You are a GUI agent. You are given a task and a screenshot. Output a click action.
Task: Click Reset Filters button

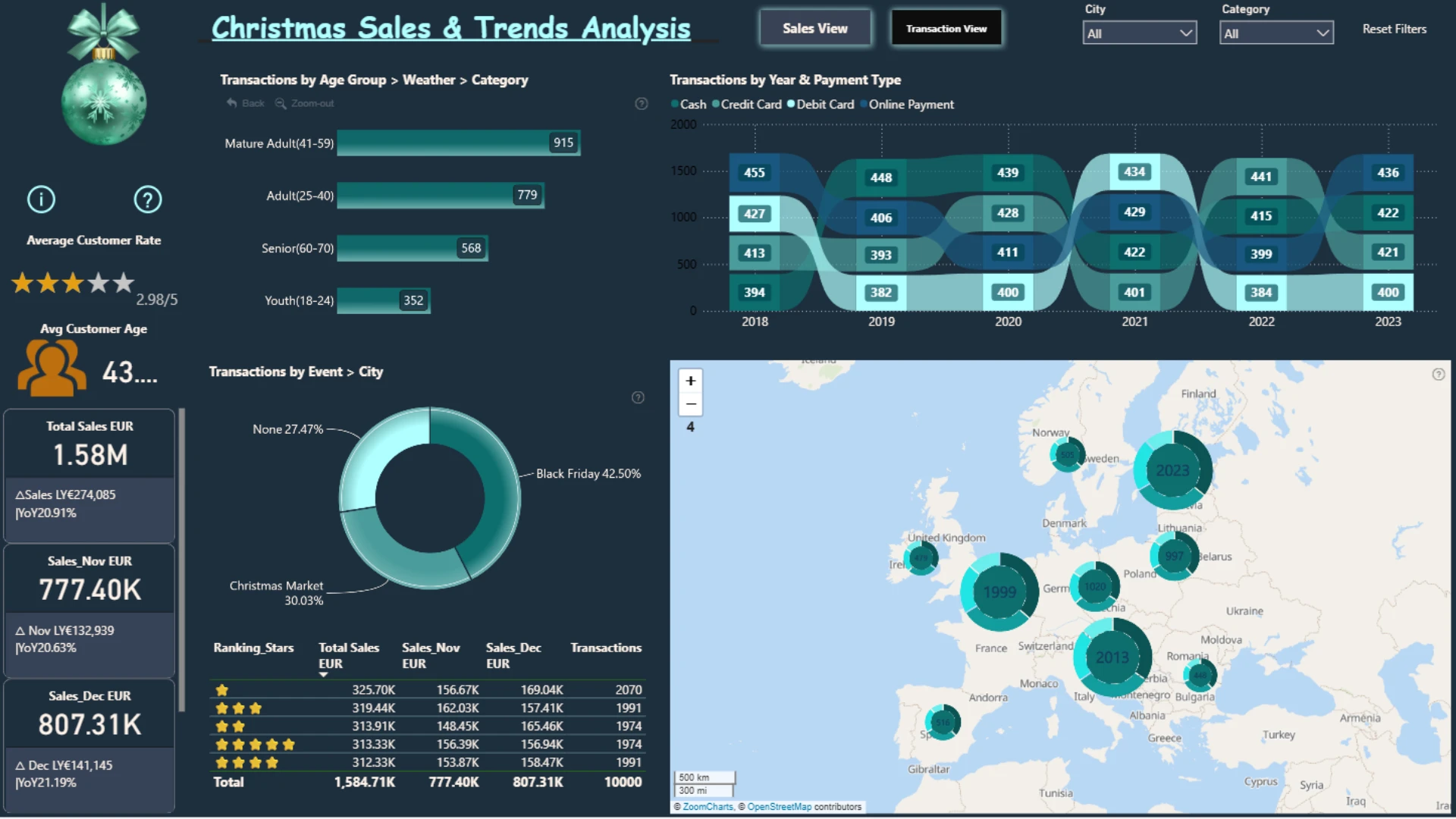1395,29
